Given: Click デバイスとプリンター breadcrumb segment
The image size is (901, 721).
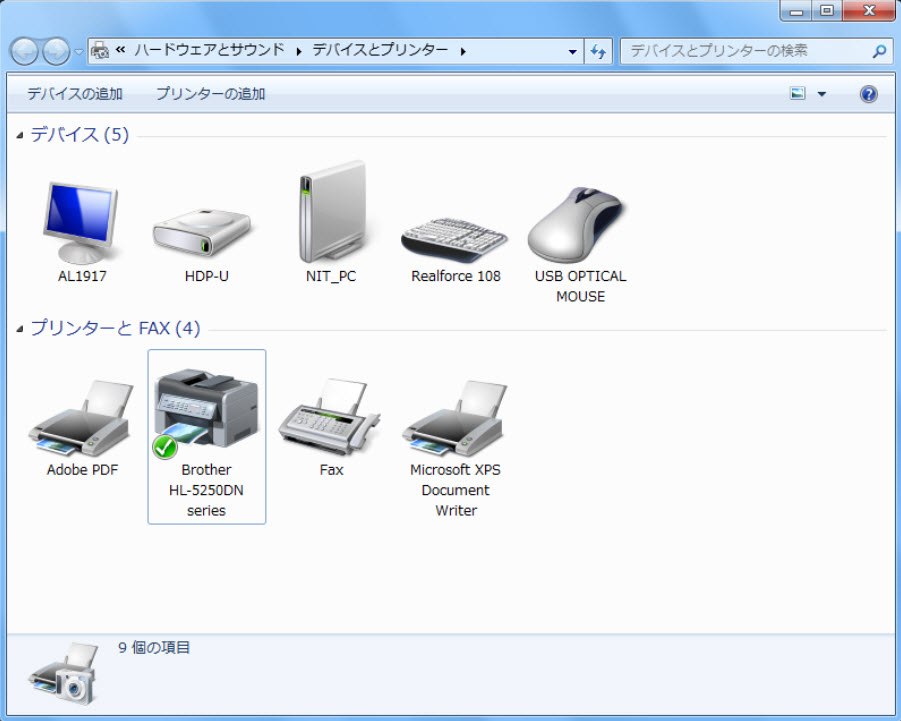Looking at the screenshot, I should 380,50.
